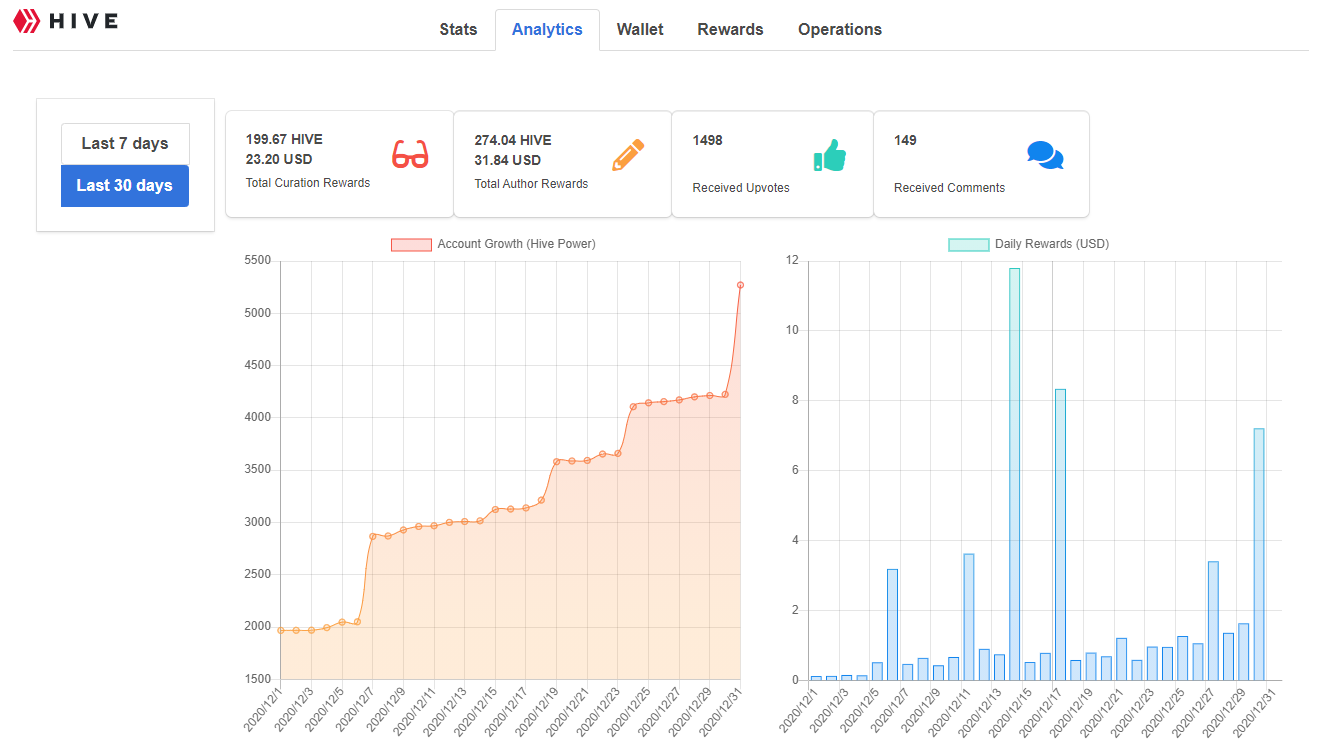Click the Account Growth (Hive Power) legend label
The height and width of the screenshot is (754, 1322).
coord(516,244)
